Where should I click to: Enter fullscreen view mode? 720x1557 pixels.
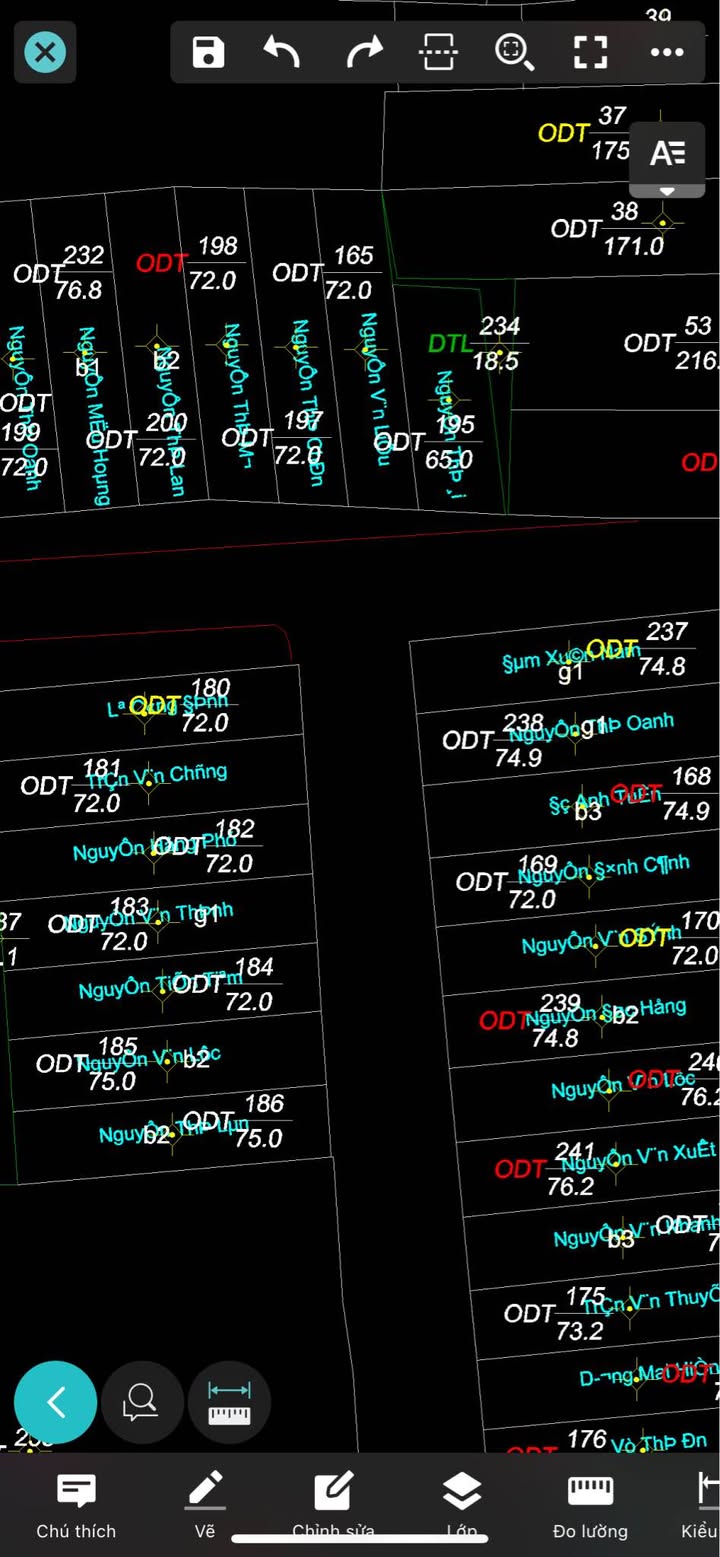tap(590, 52)
